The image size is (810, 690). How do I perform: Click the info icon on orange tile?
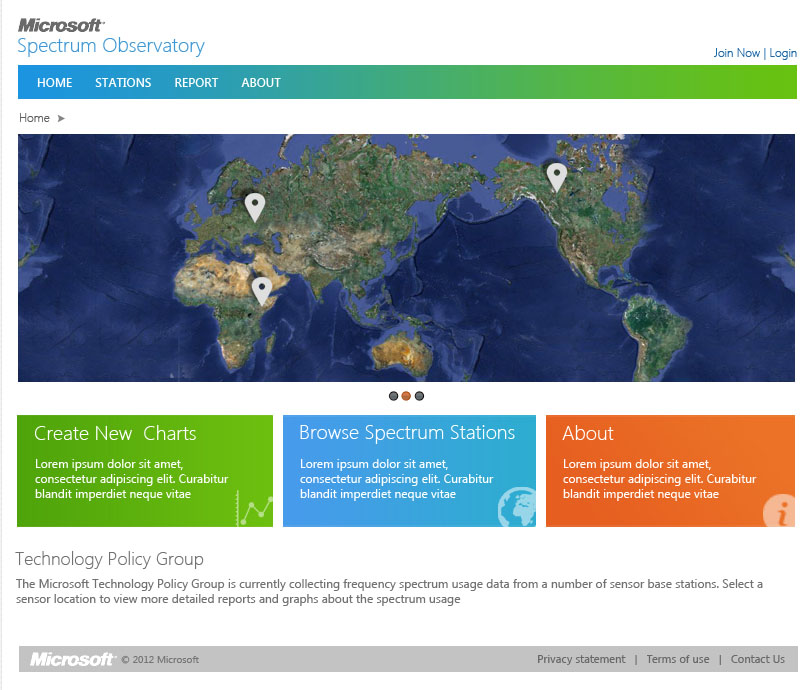click(x=779, y=512)
